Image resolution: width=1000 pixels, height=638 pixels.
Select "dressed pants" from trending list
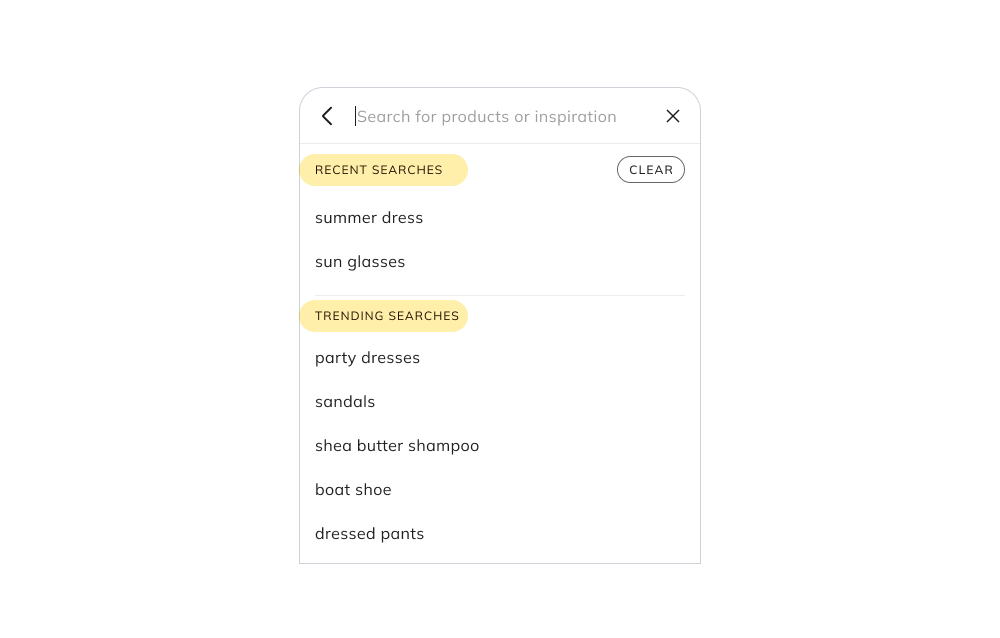pyautogui.click(x=370, y=534)
